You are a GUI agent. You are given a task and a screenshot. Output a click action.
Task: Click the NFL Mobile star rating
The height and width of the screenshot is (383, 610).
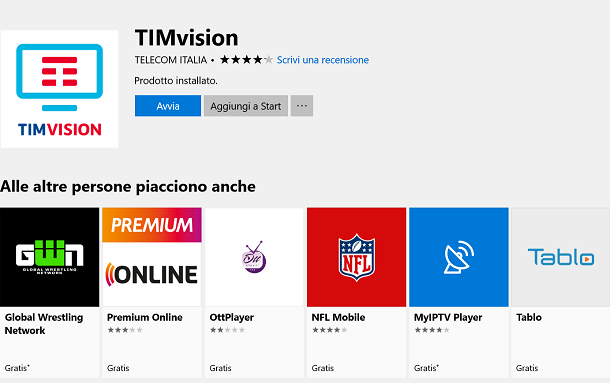pyautogui.click(x=330, y=330)
